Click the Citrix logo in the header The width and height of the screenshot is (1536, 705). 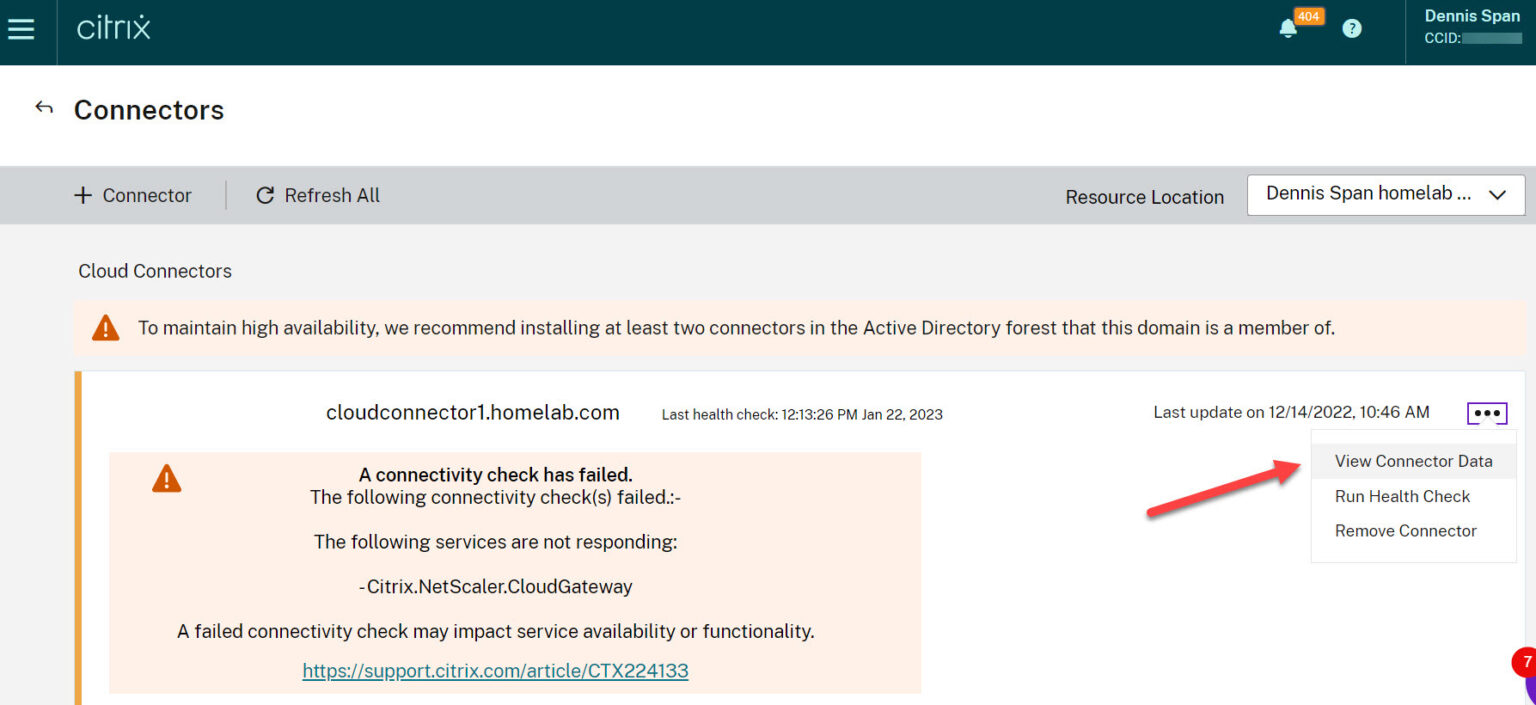113,29
